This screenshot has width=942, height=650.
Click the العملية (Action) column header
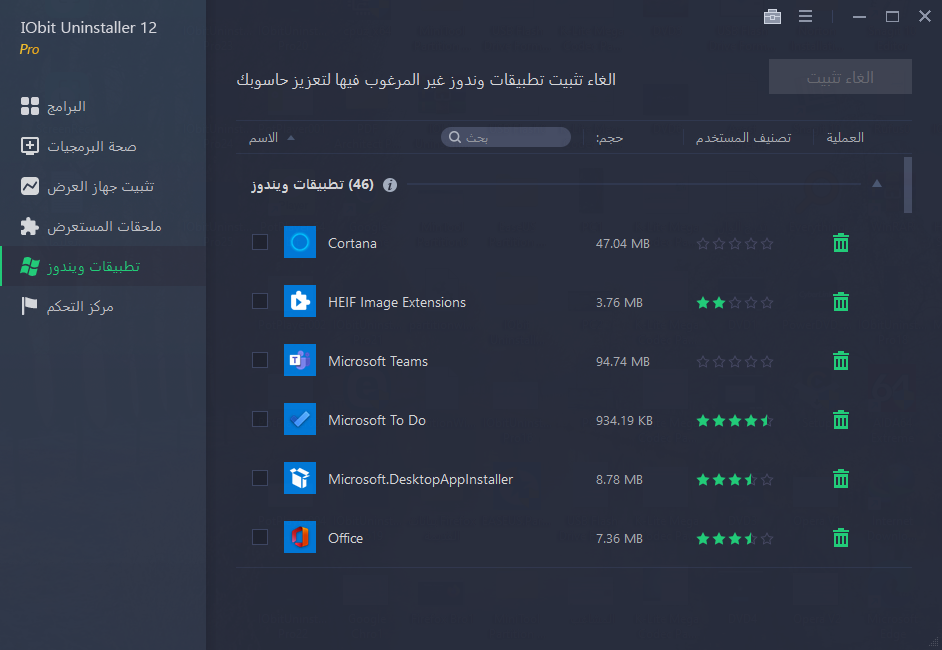click(x=845, y=138)
